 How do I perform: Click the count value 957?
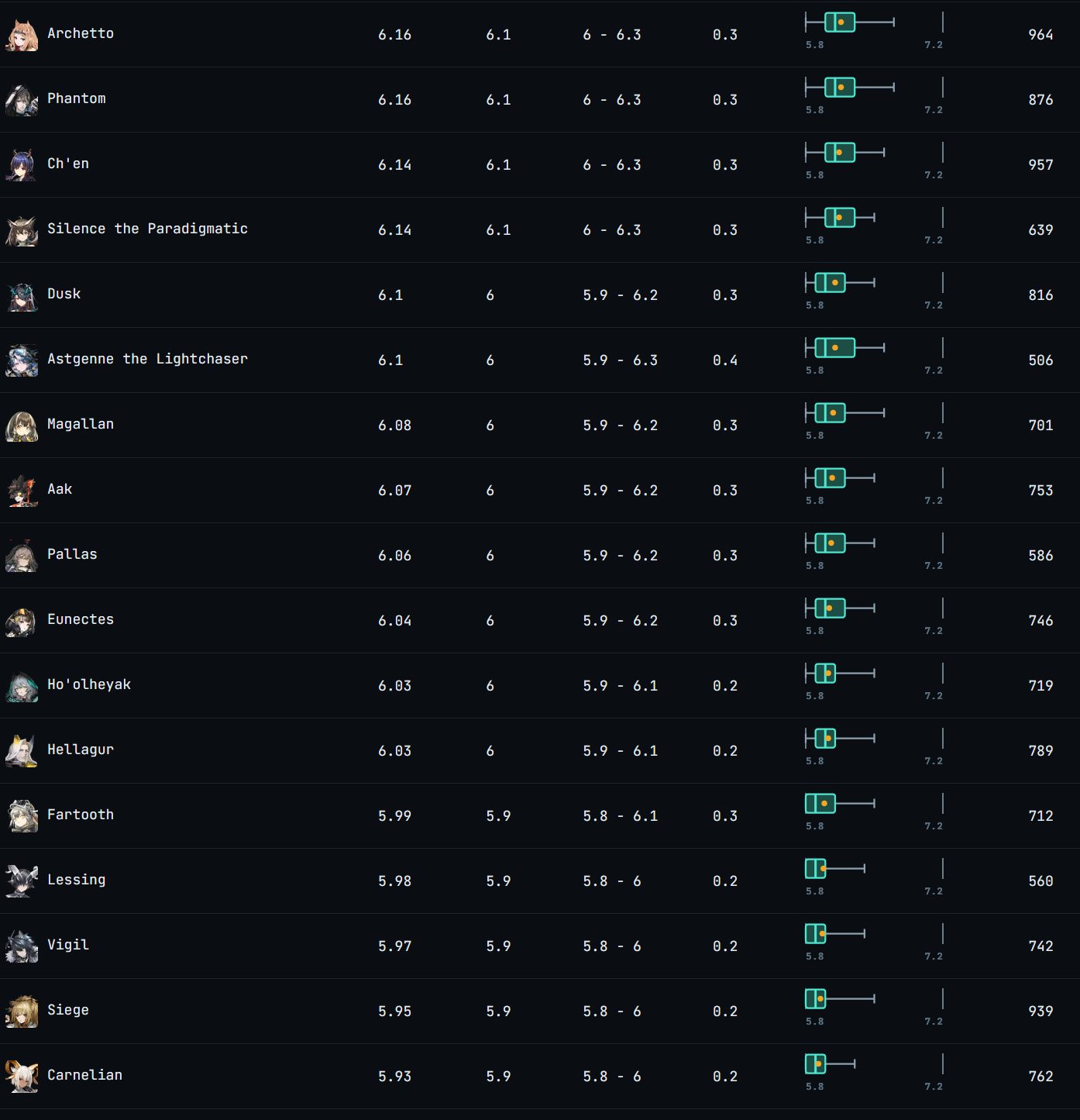click(1040, 165)
